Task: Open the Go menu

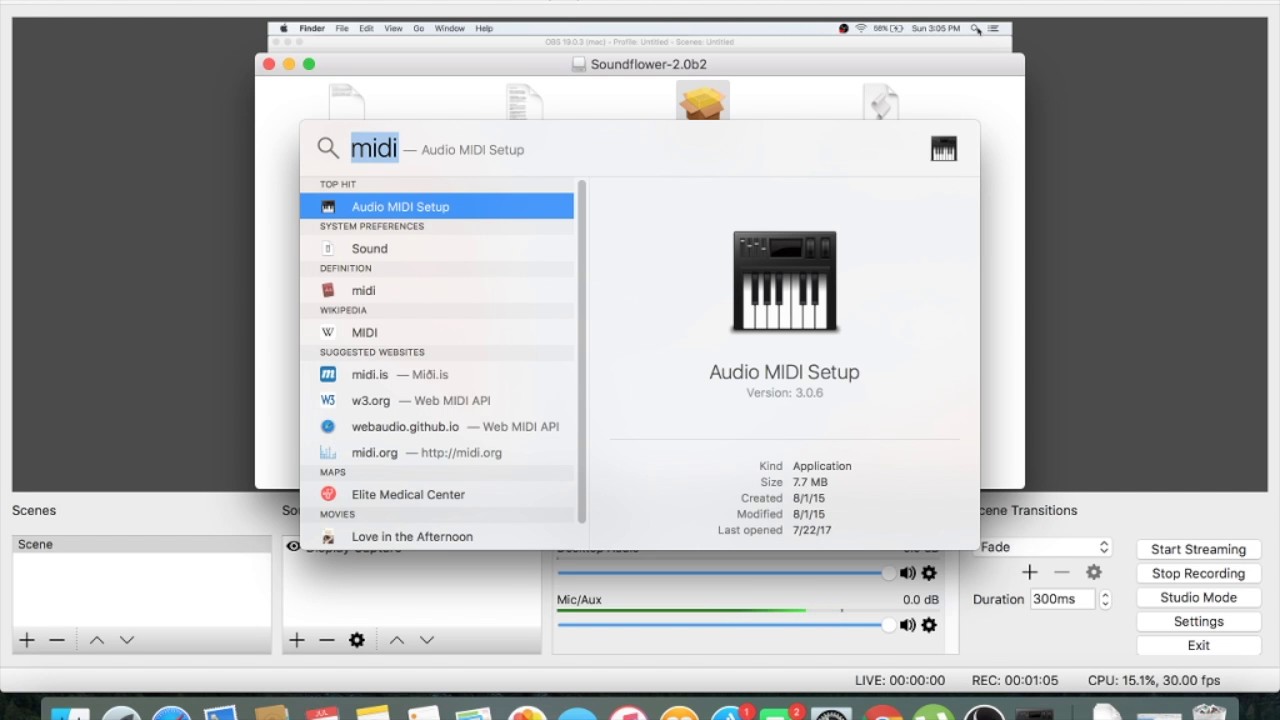Action: 419,29
